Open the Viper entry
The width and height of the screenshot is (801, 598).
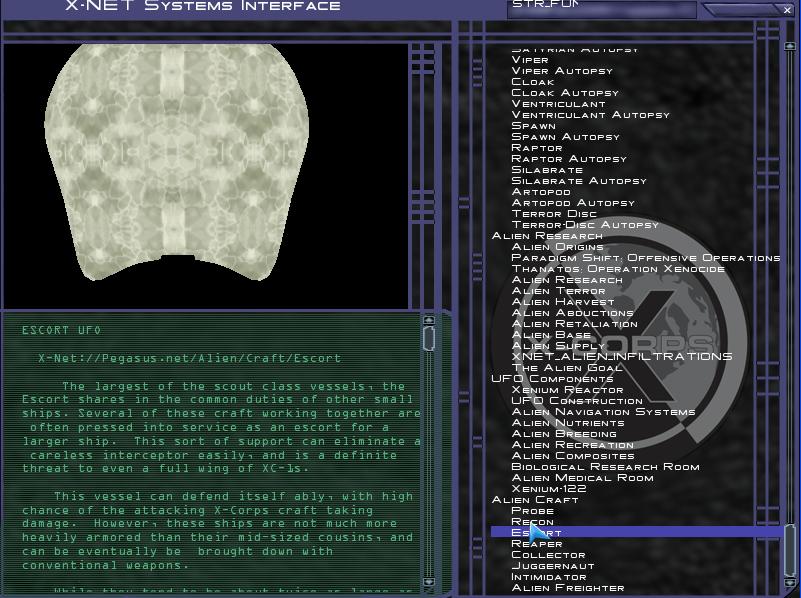click(530, 60)
